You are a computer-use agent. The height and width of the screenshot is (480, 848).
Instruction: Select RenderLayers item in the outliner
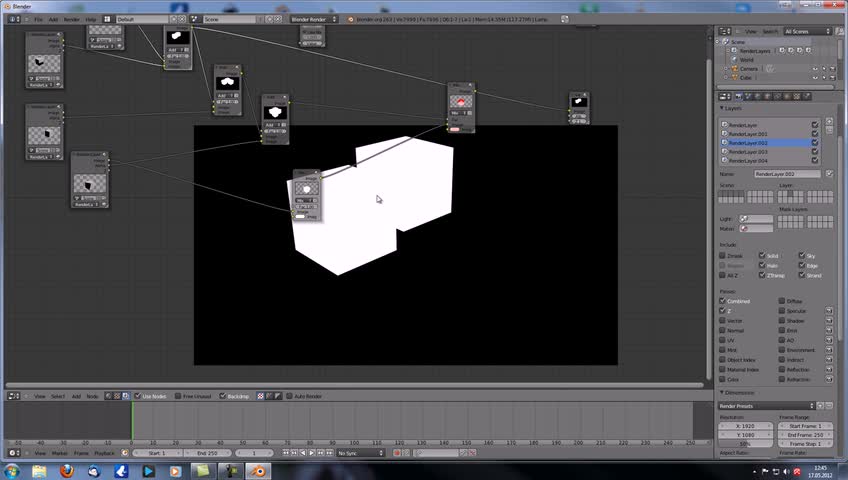click(x=754, y=51)
